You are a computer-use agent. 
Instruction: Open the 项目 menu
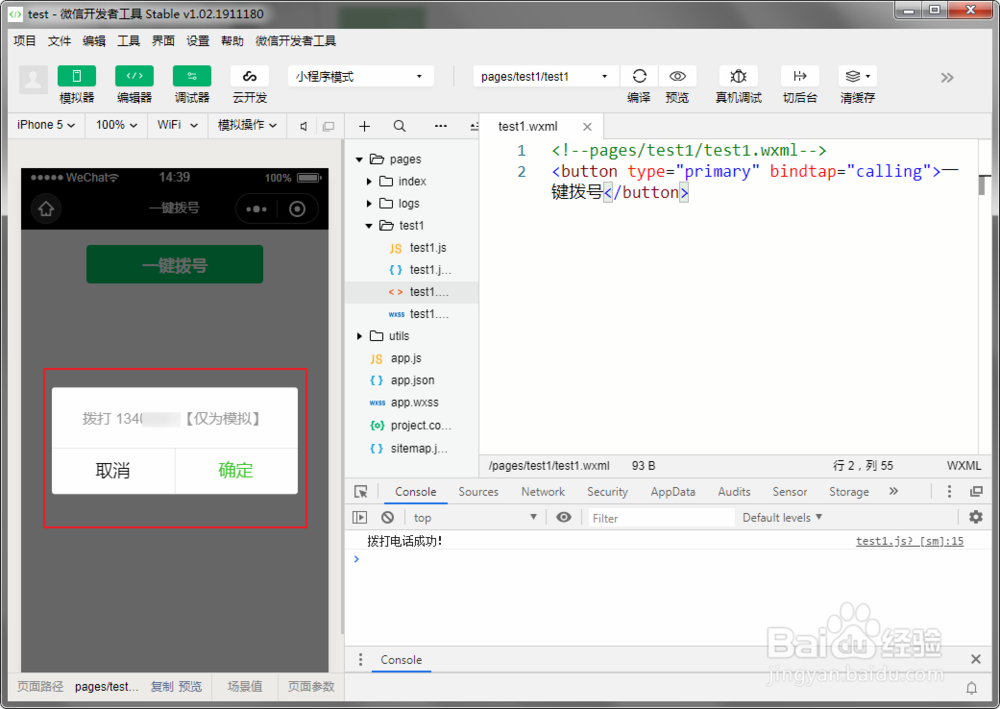click(x=25, y=41)
